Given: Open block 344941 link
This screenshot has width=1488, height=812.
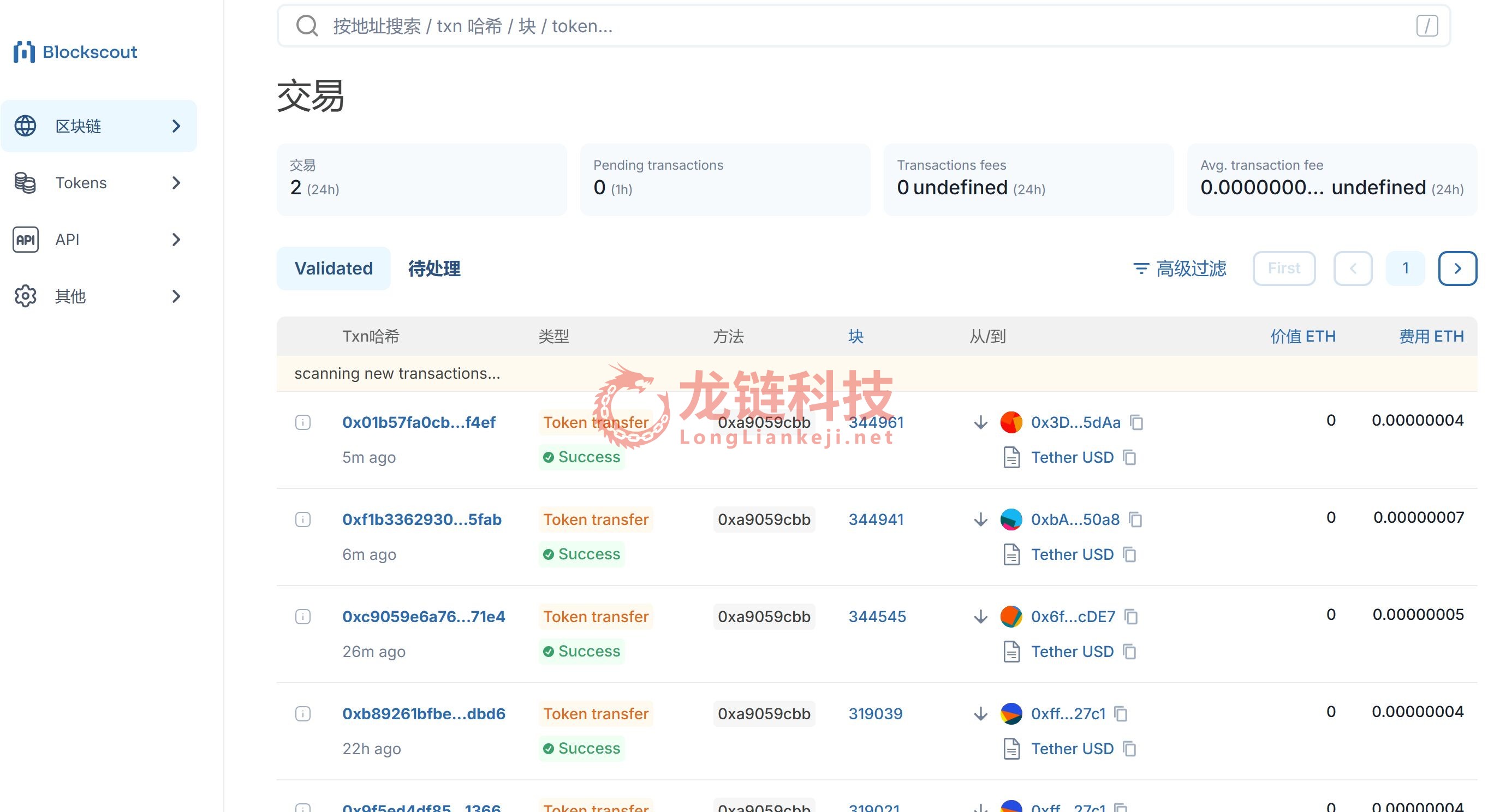Looking at the screenshot, I should (876, 519).
